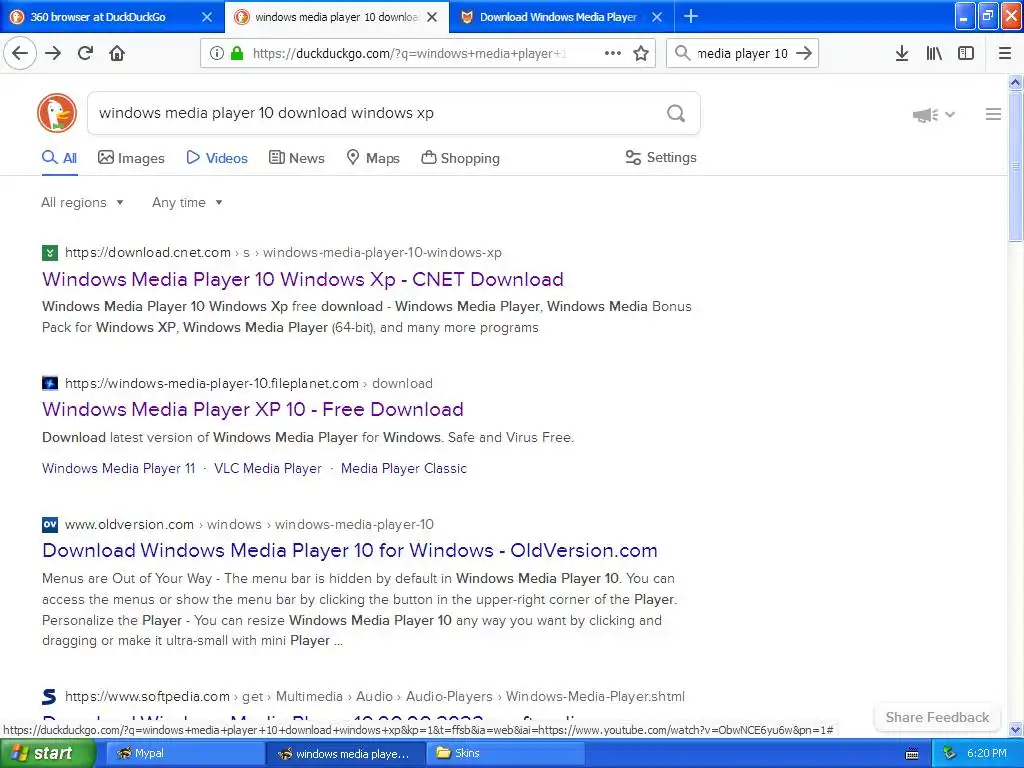
Task: Select the Shopping search tab
Action: (x=460, y=158)
